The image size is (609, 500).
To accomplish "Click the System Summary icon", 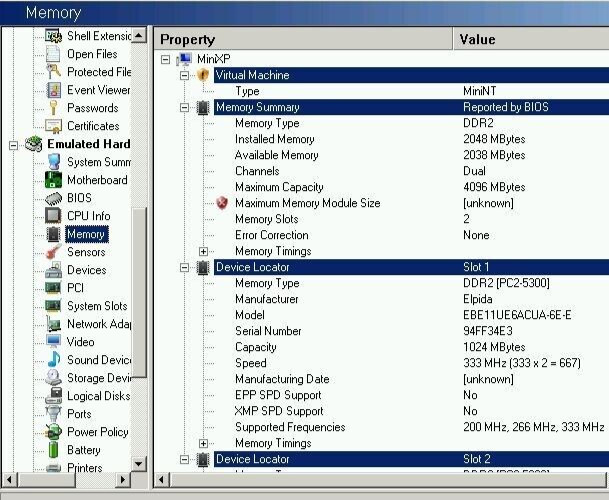I will point(53,162).
